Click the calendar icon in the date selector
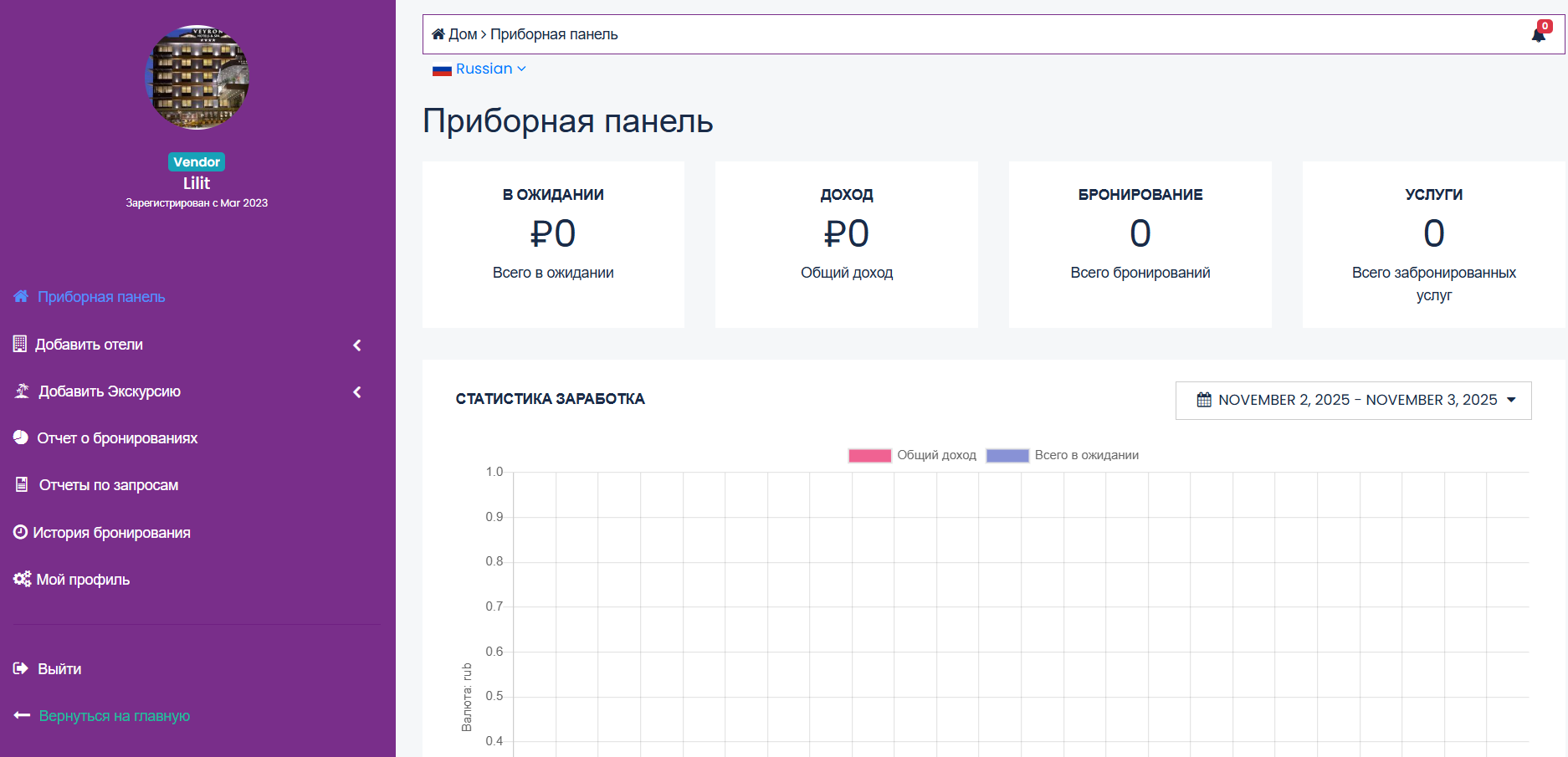 click(x=1203, y=401)
